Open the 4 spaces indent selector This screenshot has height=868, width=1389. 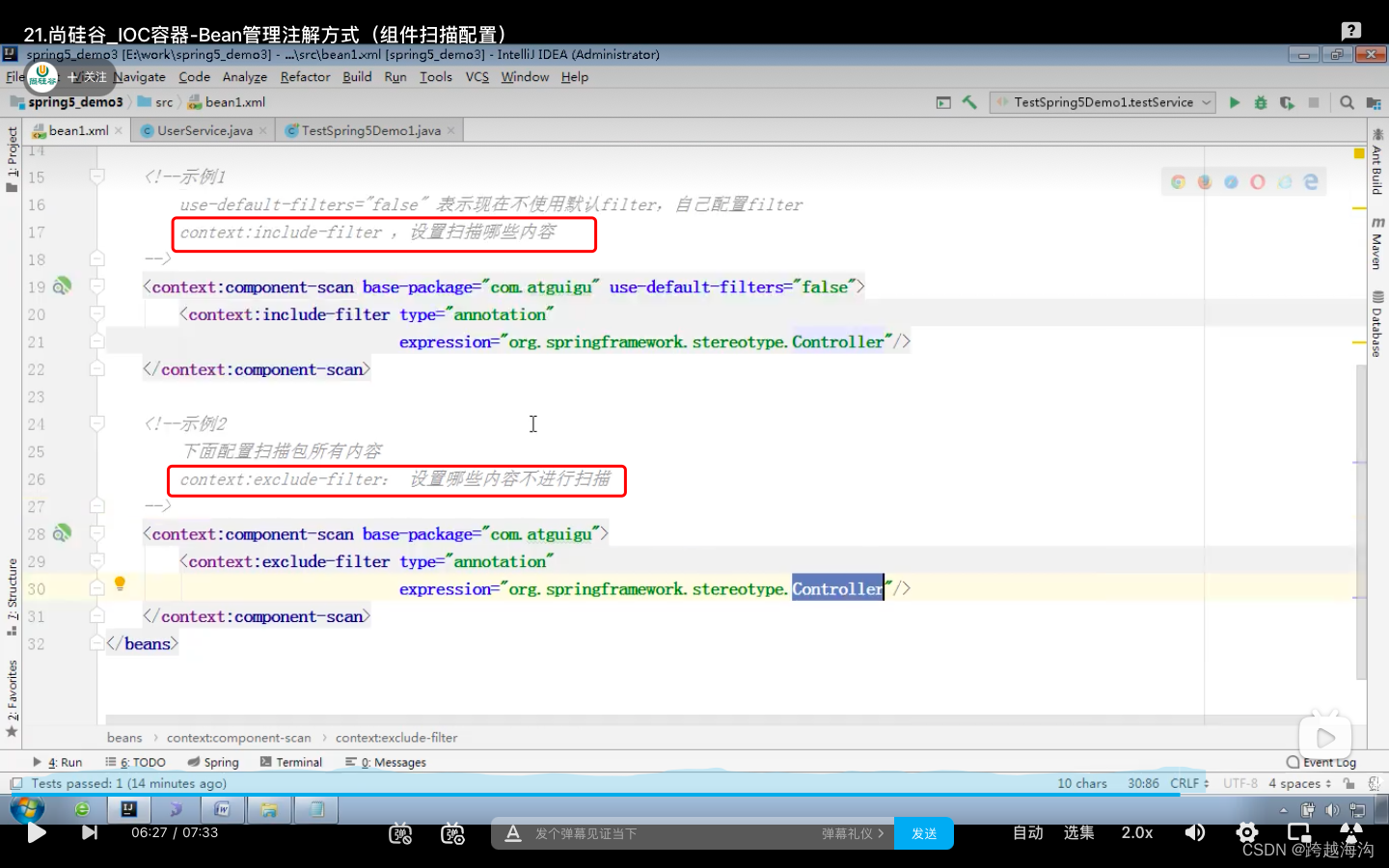click(1299, 783)
